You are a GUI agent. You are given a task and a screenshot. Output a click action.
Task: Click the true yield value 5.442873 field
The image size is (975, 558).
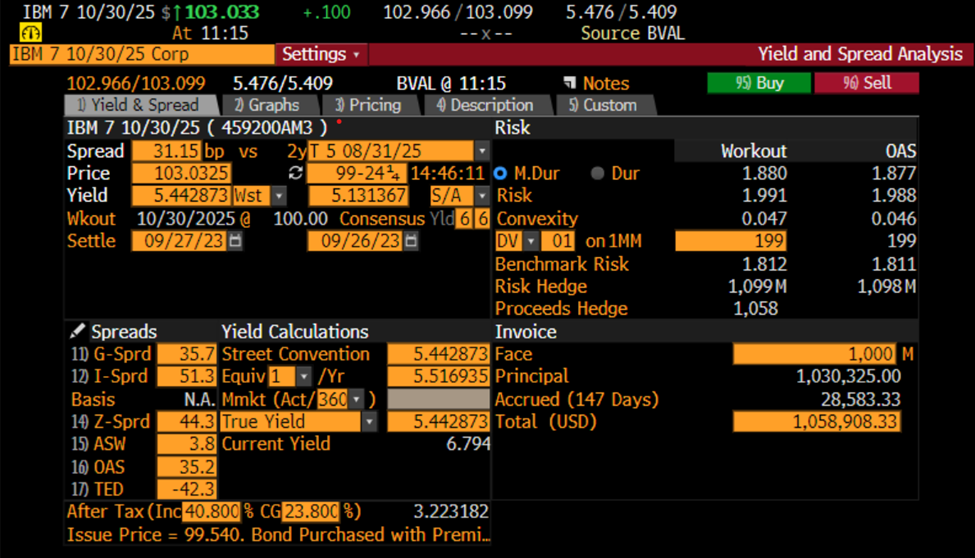(x=438, y=422)
